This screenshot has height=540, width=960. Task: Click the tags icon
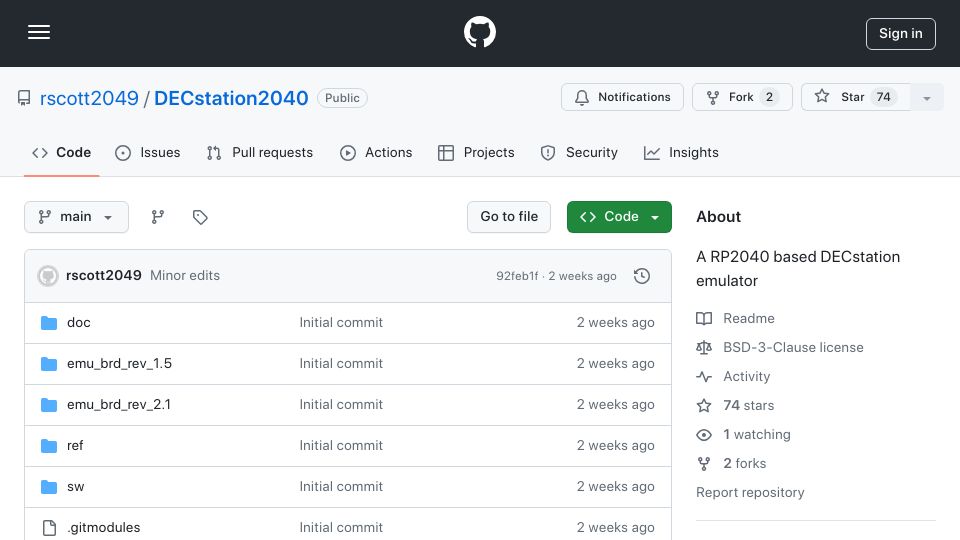[x=200, y=217]
